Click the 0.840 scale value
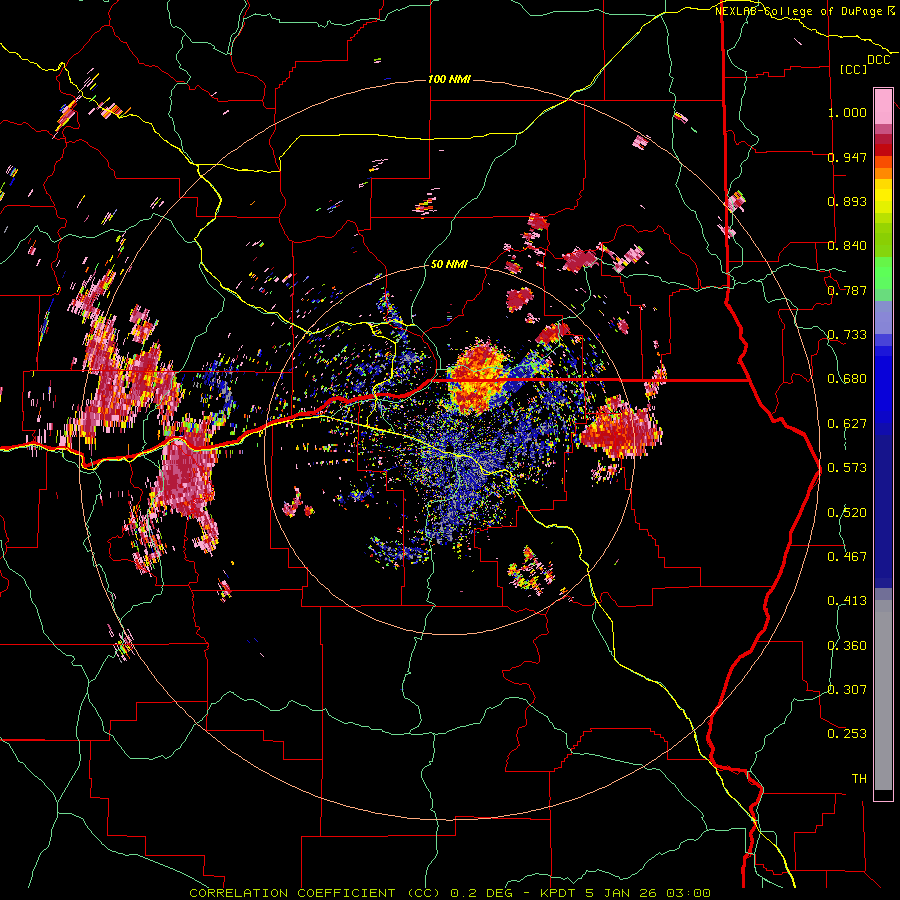The image size is (900, 900). [847, 246]
